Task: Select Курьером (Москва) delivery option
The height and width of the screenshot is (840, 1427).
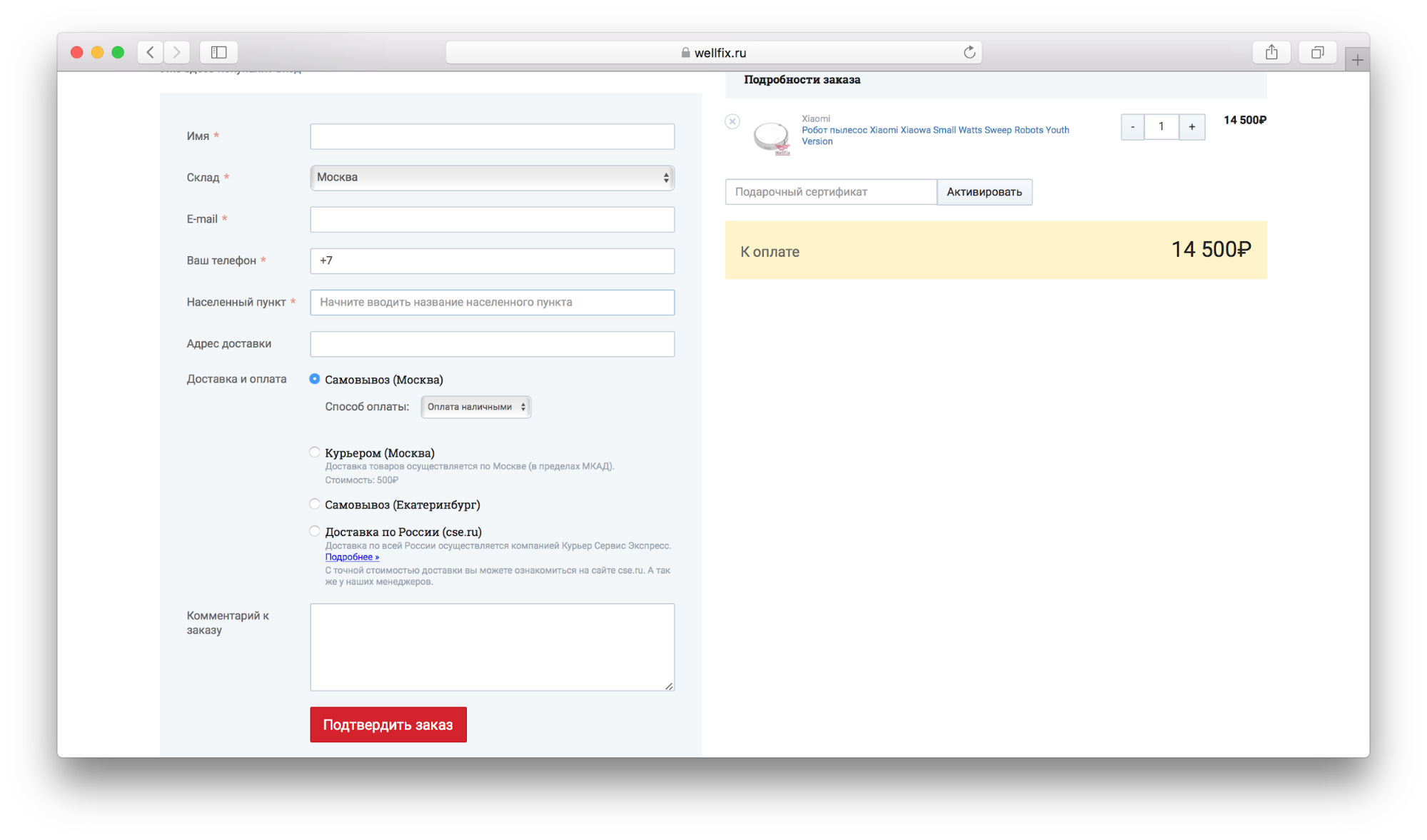Action: [315, 452]
